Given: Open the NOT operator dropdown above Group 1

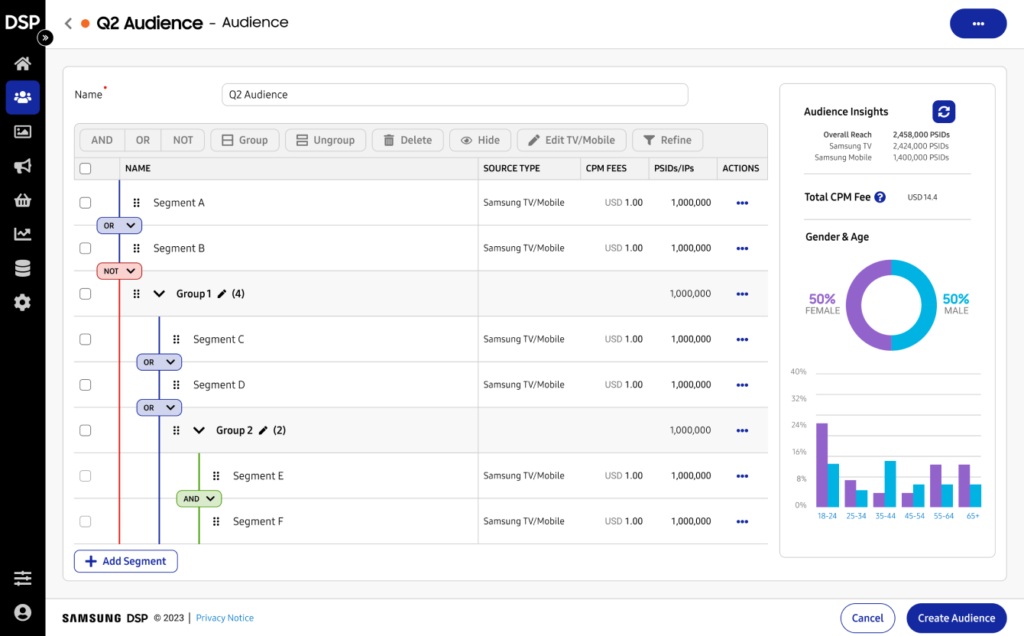Looking at the screenshot, I should coord(119,271).
